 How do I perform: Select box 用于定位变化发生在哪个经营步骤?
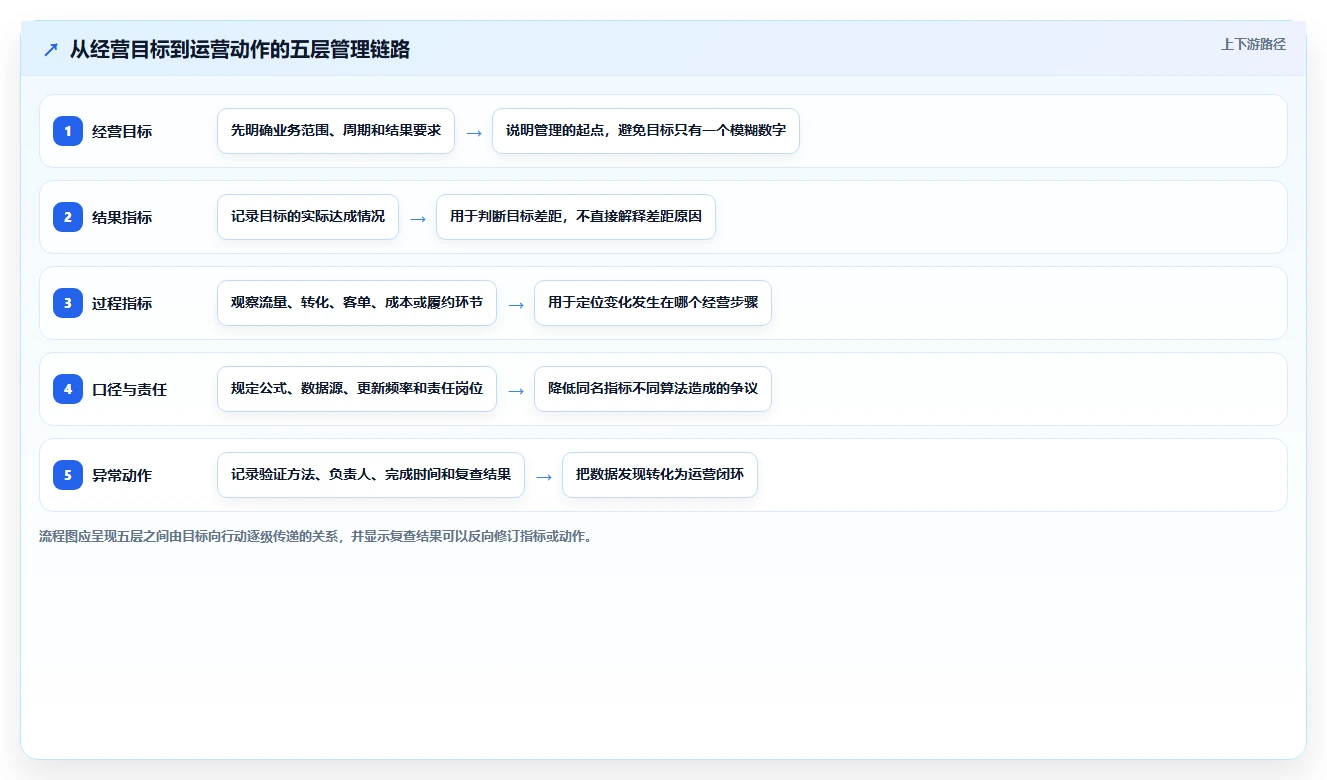pyautogui.click(x=653, y=303)
